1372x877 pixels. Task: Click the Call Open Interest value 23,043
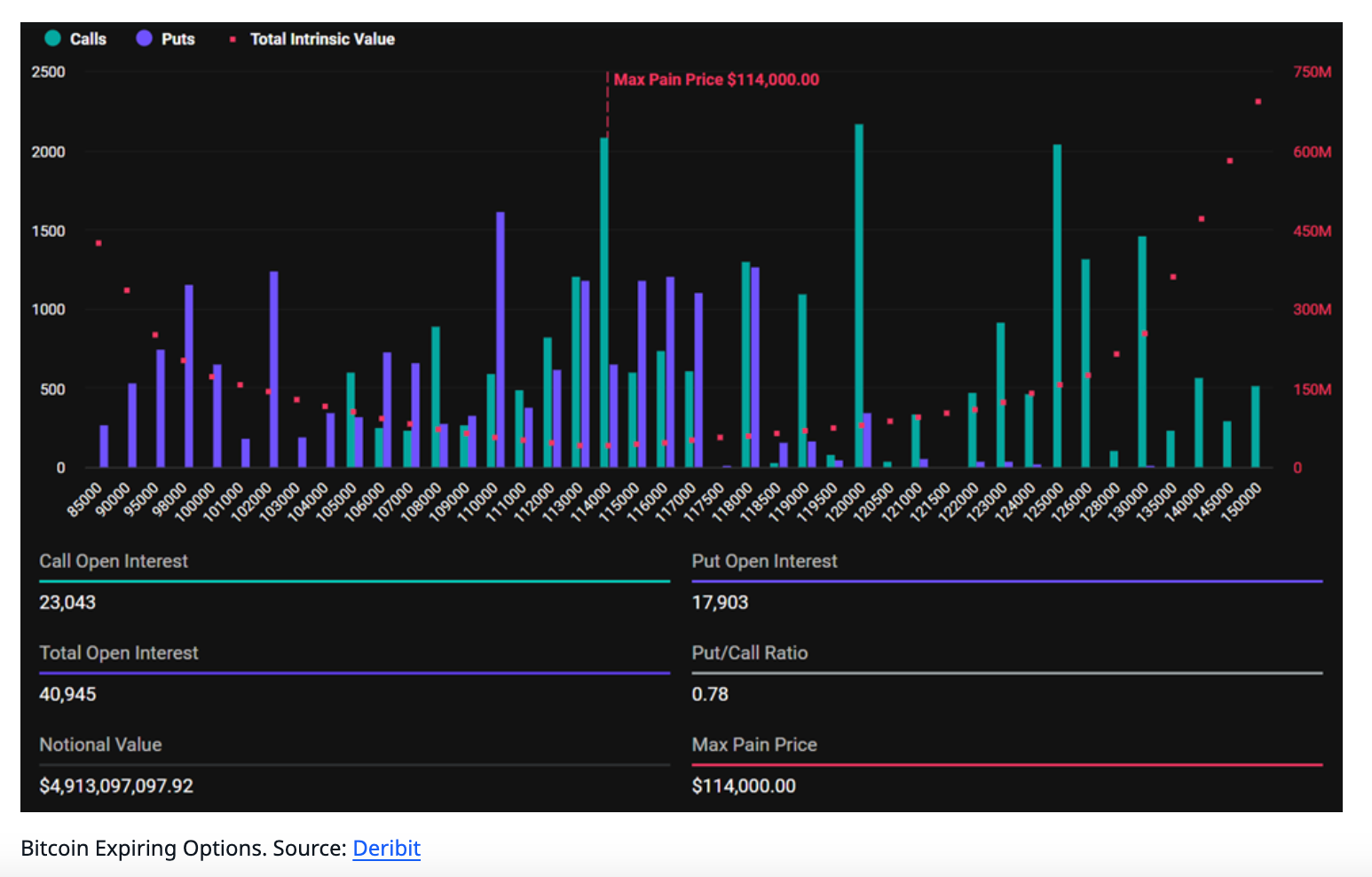[x=67, y=603]
